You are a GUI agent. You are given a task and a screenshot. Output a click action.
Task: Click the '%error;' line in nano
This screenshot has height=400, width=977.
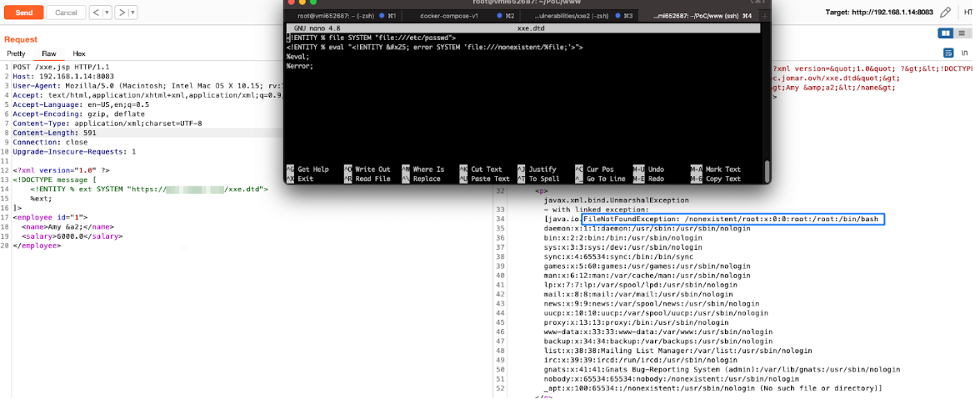click(x=299, y=65)
